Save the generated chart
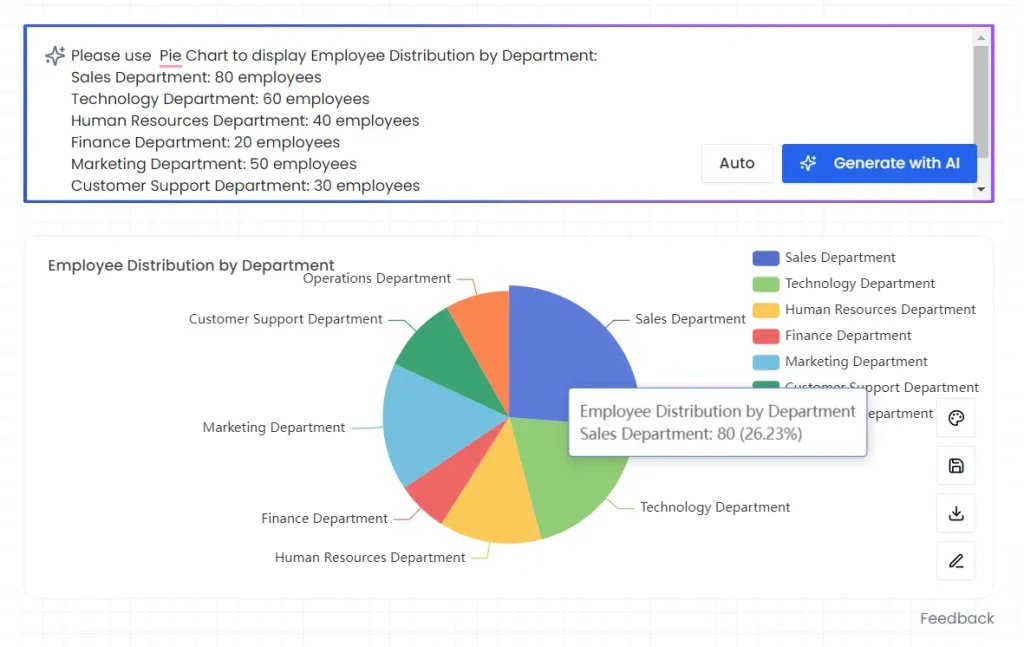1024x647 pixels. coord(955,465)
